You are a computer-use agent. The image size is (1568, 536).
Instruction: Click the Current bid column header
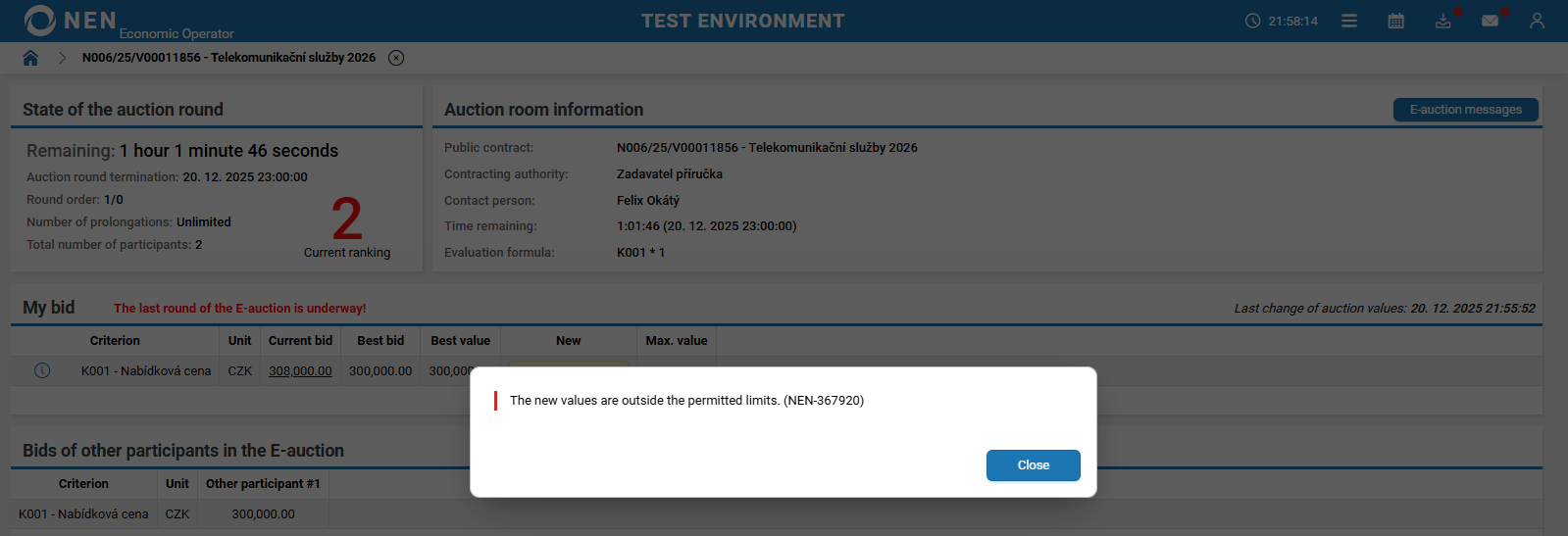[x=300, y=341]
